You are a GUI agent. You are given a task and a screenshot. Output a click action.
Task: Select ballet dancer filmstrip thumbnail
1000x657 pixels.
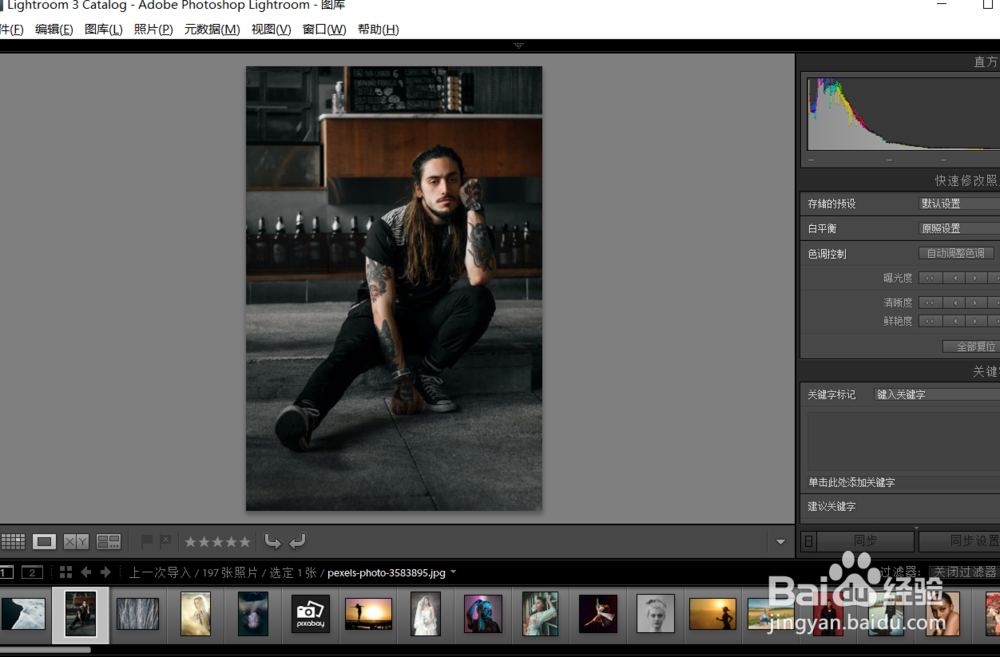click(598, 614)
